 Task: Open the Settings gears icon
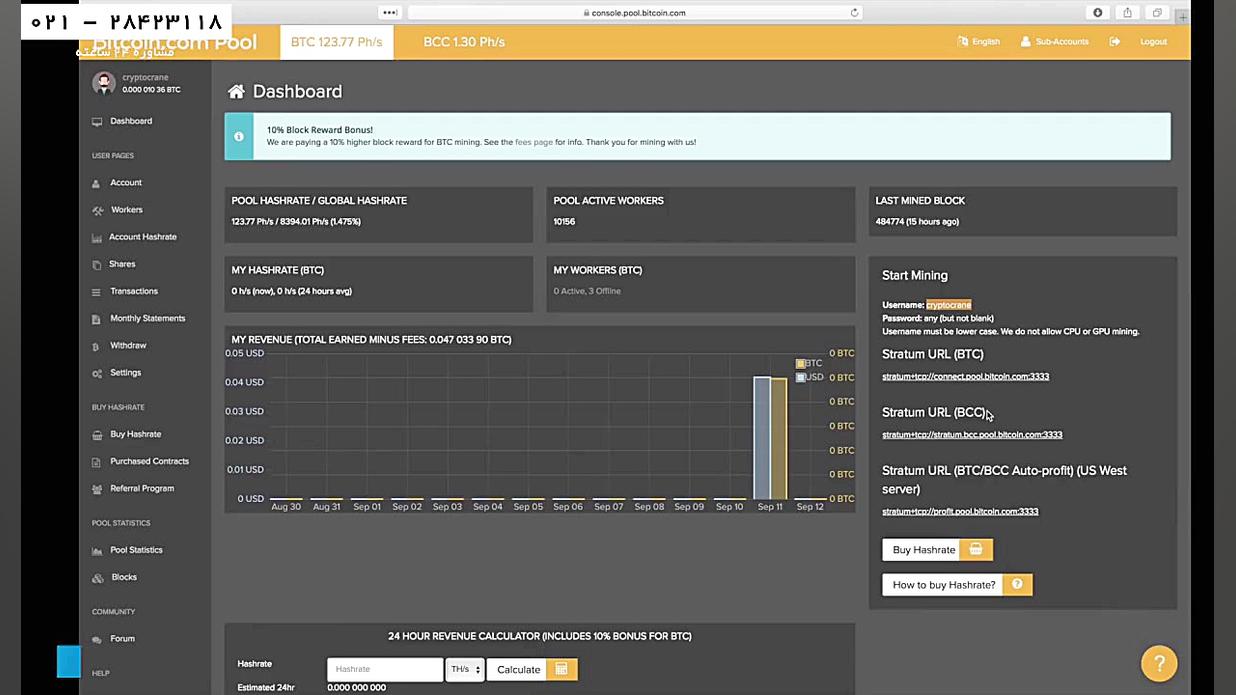pos(97,373)
